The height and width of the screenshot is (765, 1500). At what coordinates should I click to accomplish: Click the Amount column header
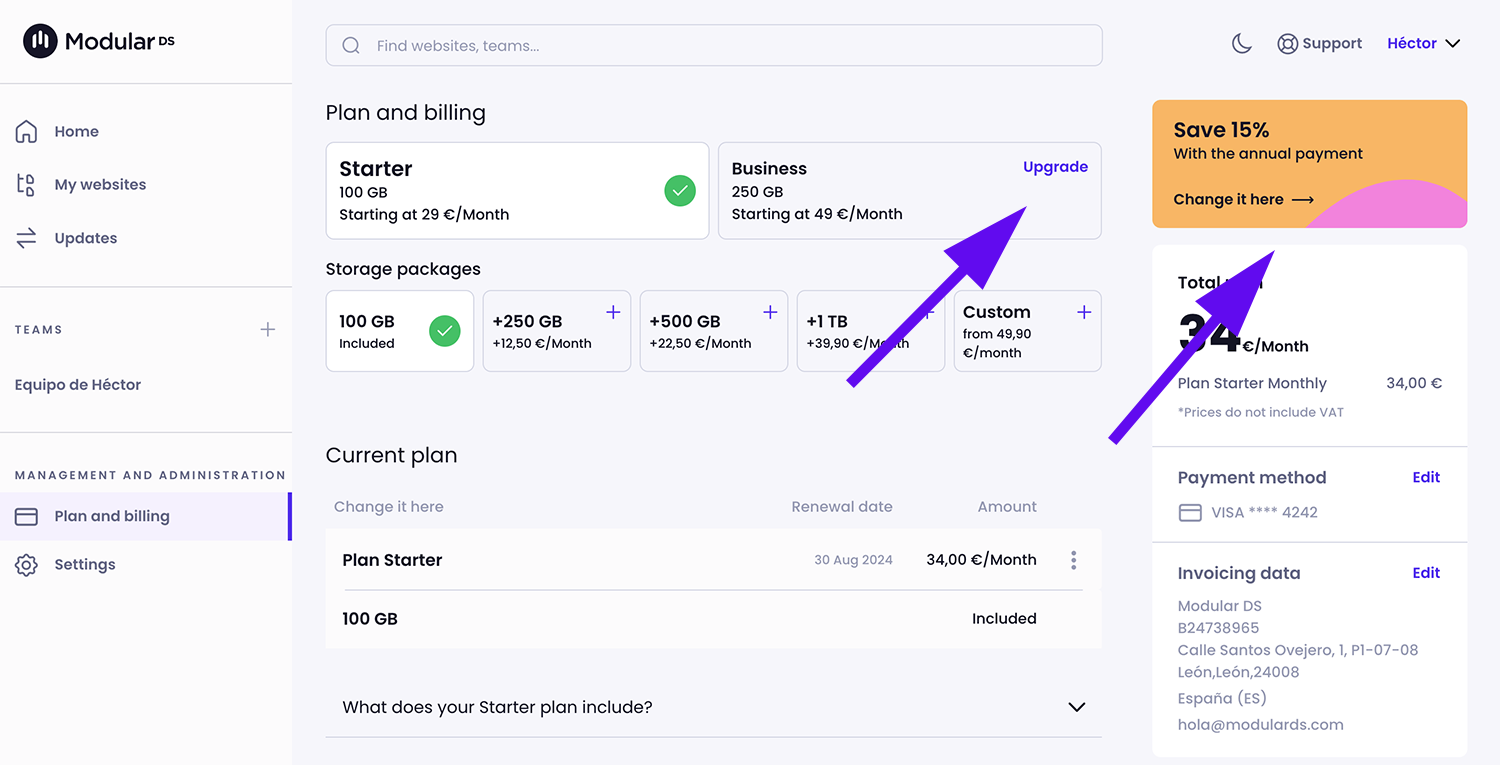pos(1007,507)
